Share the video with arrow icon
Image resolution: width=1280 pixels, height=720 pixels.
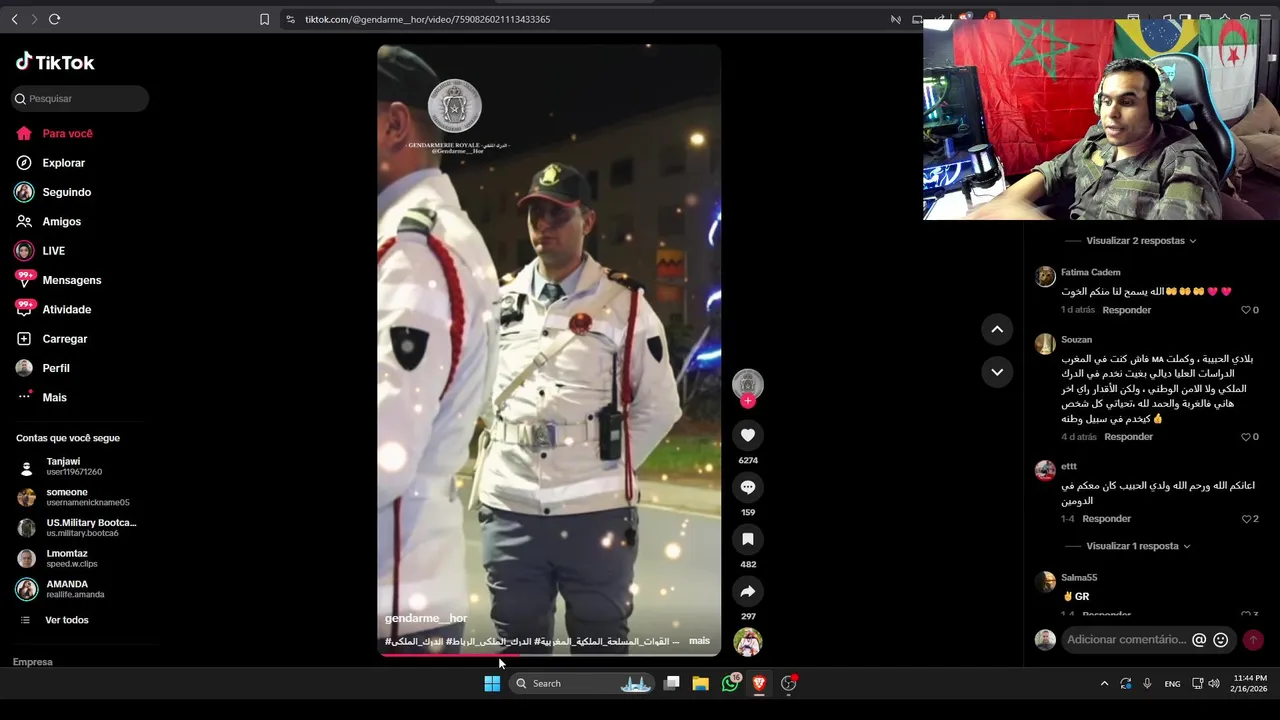pos(748,591)
